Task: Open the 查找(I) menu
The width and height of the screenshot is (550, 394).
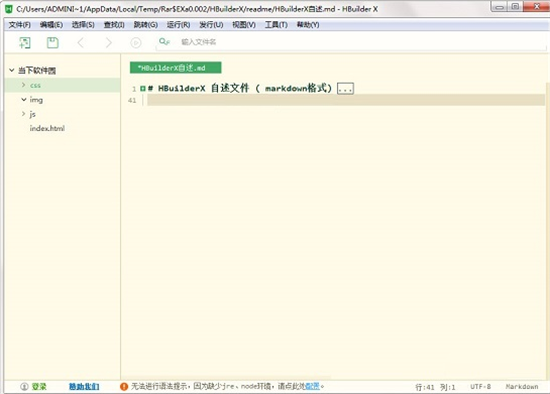Action: coord(114,25)
